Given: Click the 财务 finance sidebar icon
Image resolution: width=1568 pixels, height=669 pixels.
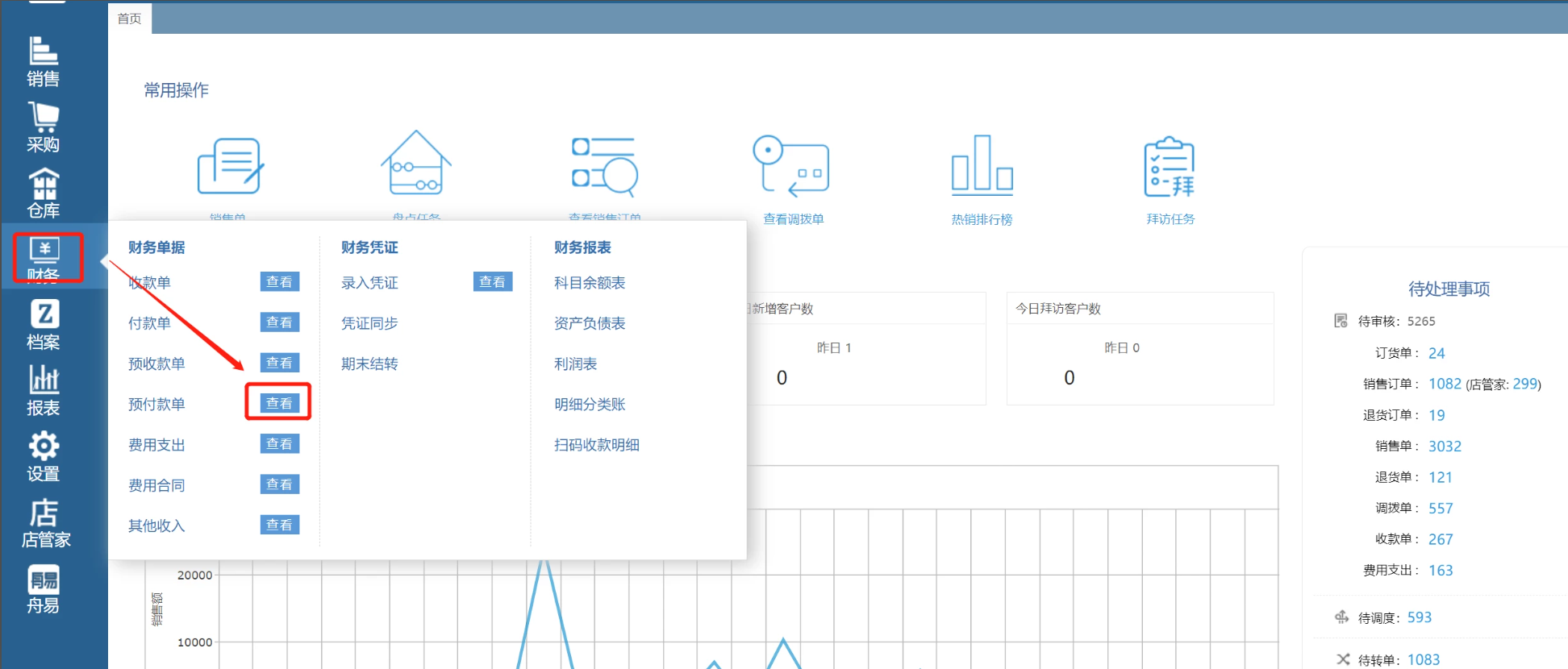Looking at the screenshot, I should (x=45, y=258).
